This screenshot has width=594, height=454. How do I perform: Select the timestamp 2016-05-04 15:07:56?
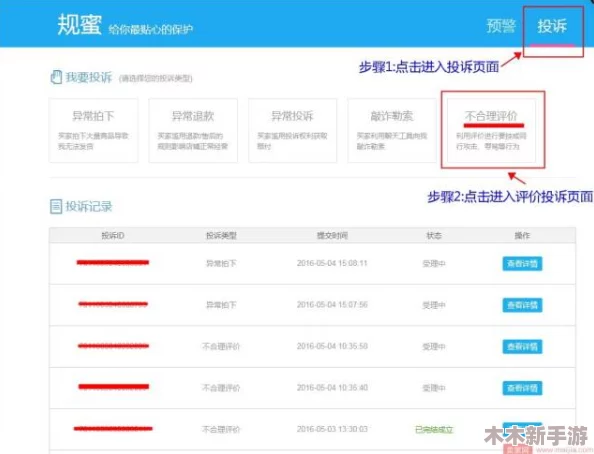point(332,305)
